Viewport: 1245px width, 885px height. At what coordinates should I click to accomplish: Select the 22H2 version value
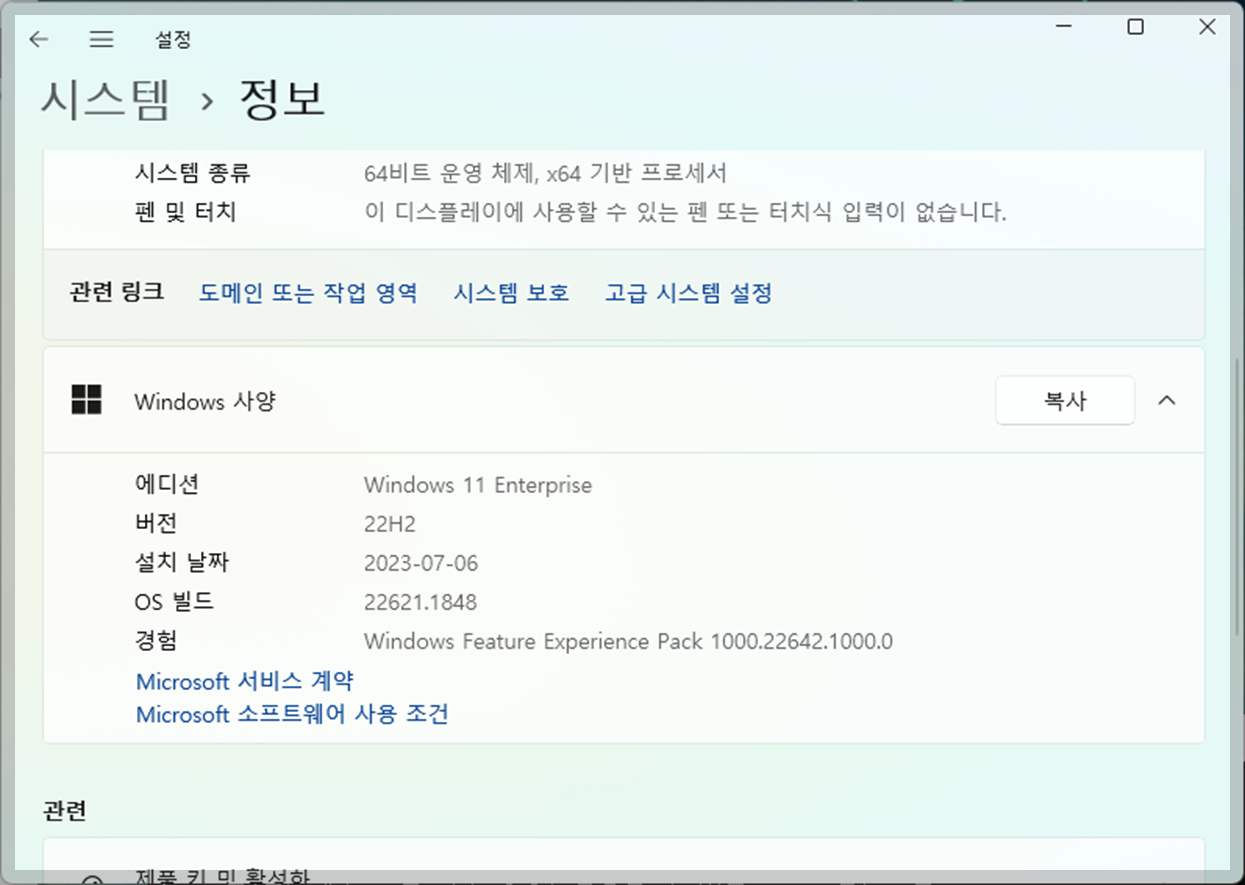click(x=389, y=524)
